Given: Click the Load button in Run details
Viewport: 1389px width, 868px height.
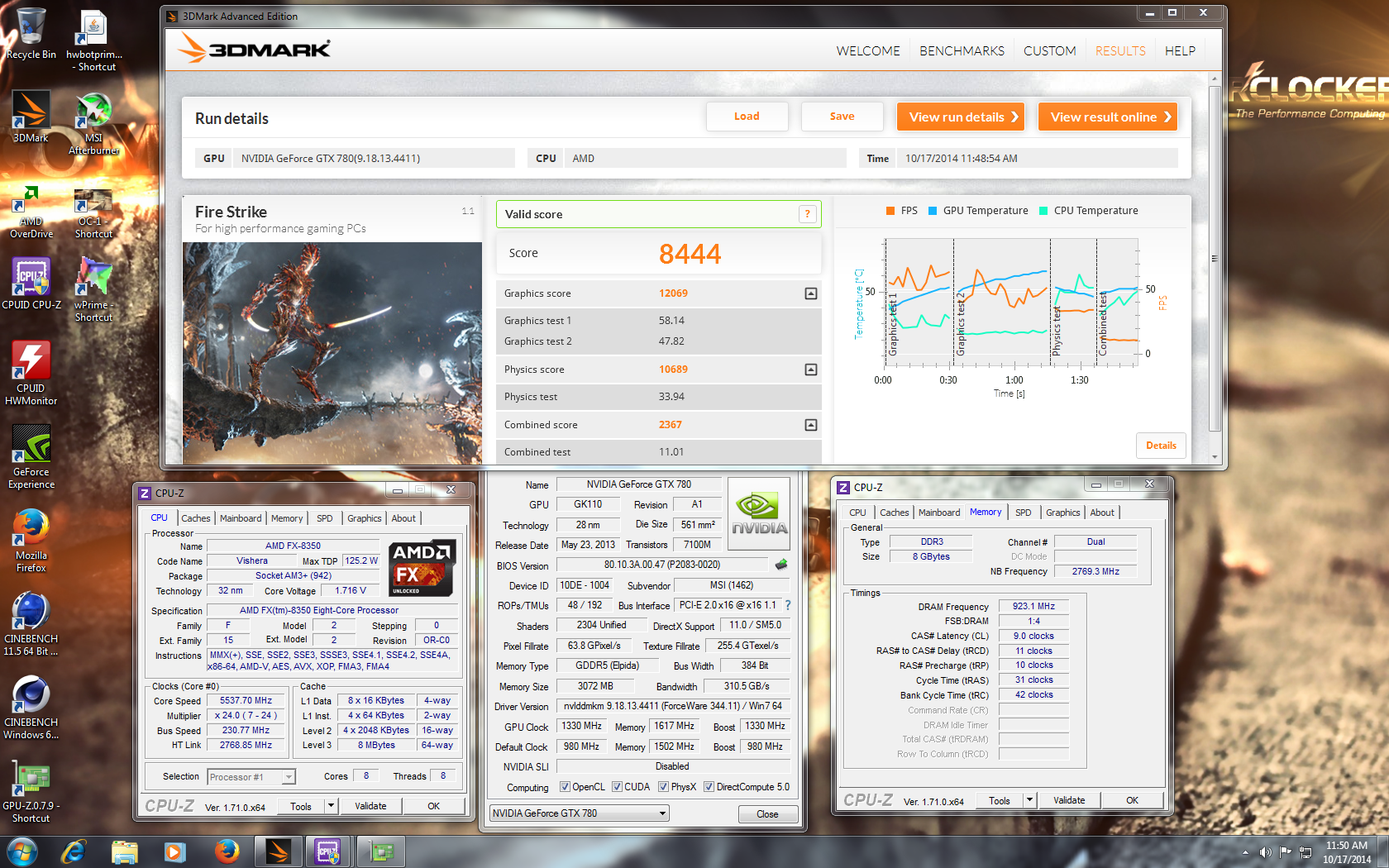Looking at the screenshot, I should point(747,117).
